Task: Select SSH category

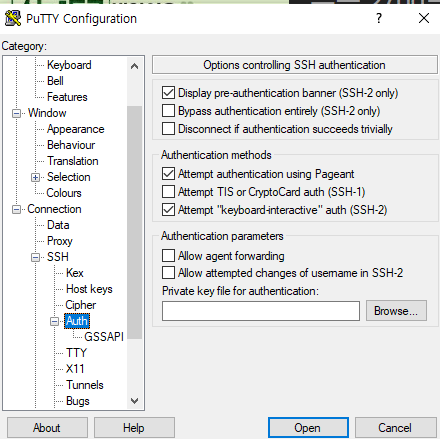Action: 58,257
